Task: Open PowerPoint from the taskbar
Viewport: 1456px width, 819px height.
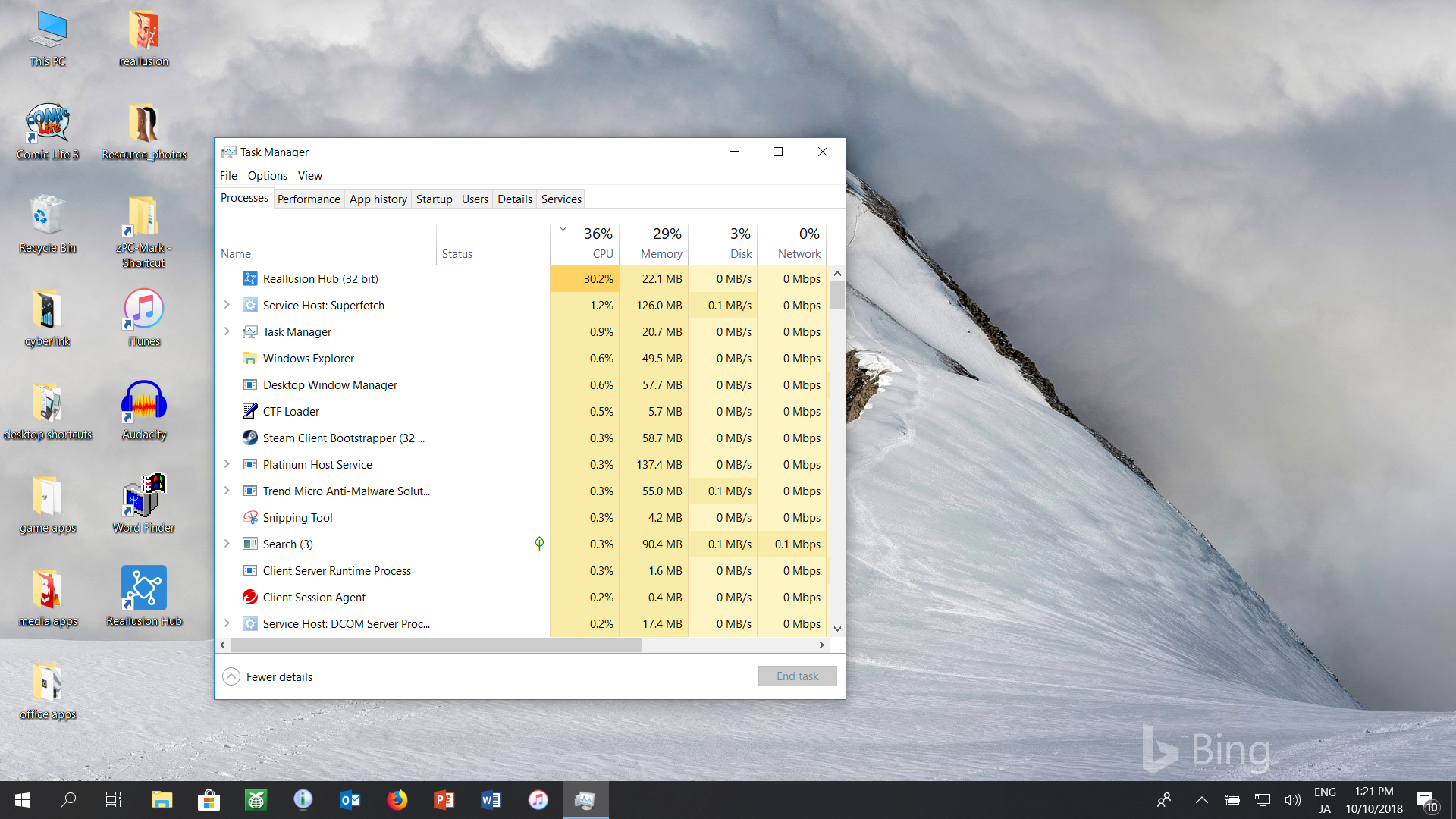Action: [x=444, y=800]
